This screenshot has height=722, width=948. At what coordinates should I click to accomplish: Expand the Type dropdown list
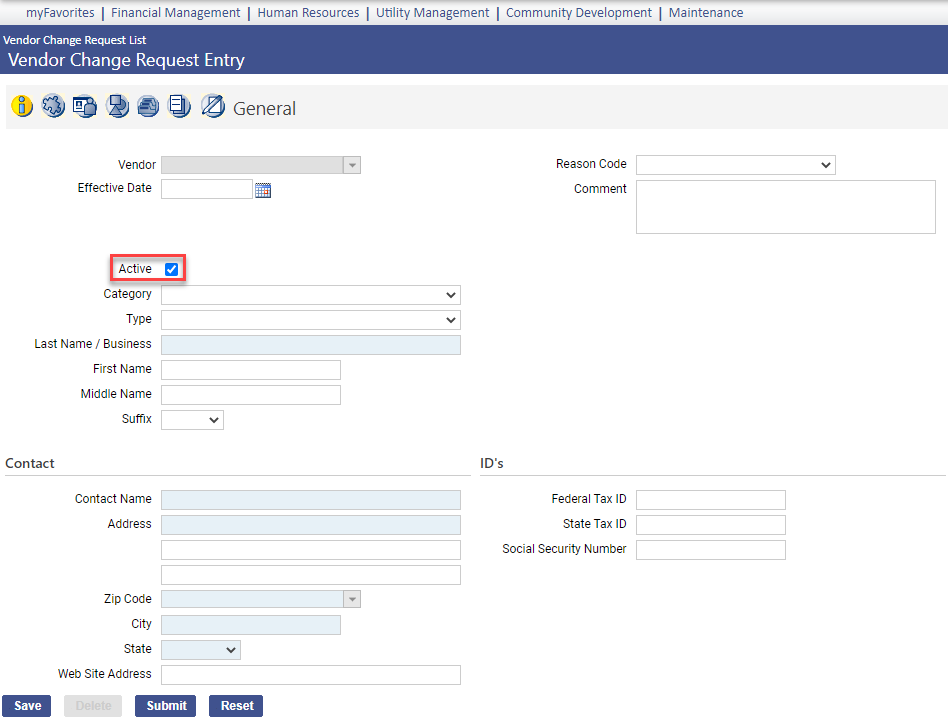click(310, 320)
